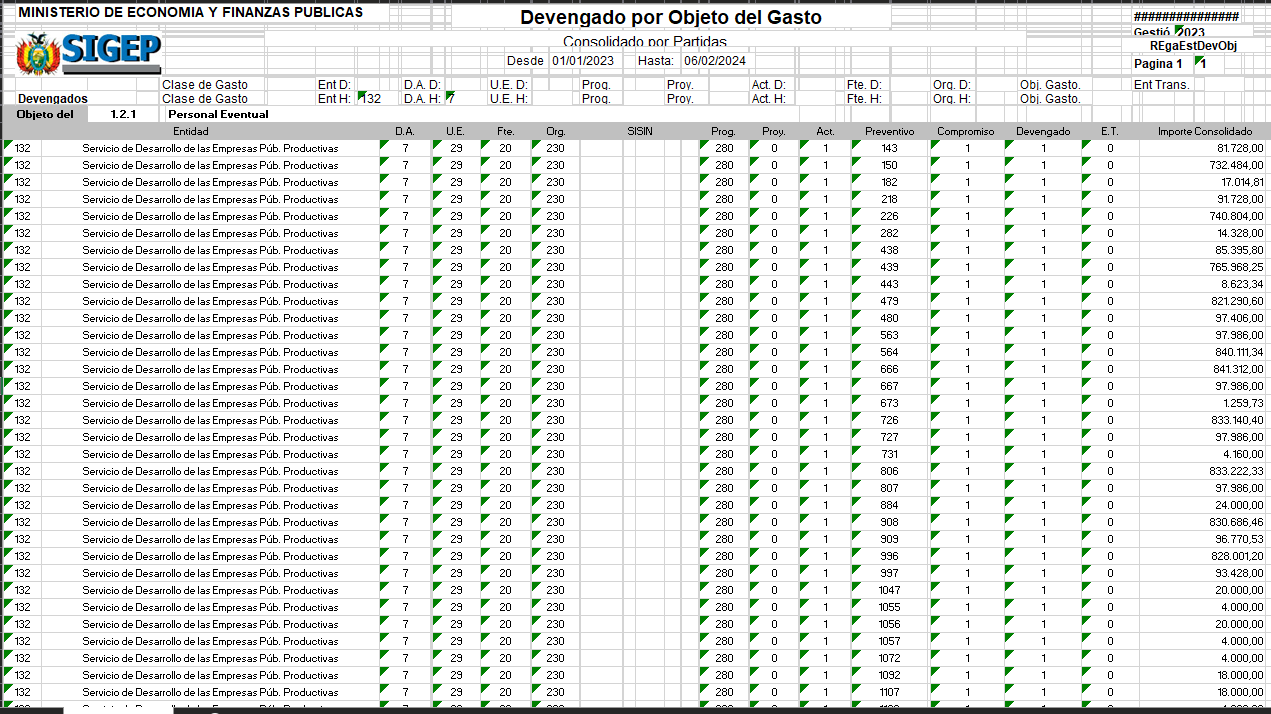The height and width of the screenshot is (714, 1271).
Task: Click the Devengado por Objeto del Gasto title
Action: (x=670, y=18)
